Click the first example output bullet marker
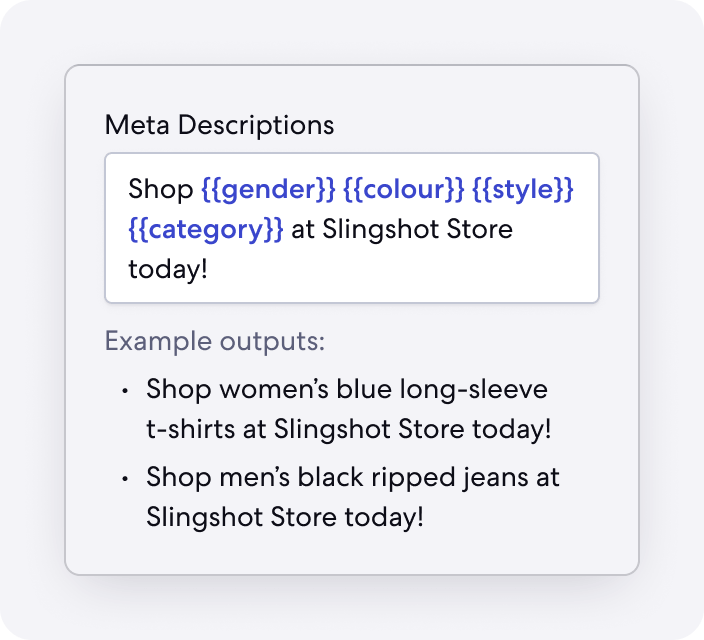 coord(124,389)
